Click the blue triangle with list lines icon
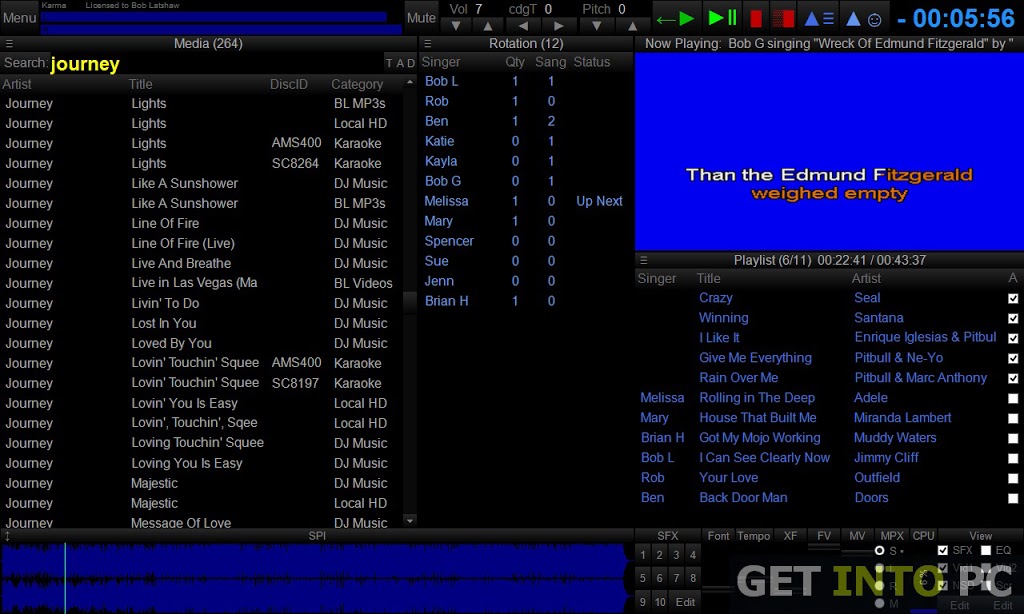The height and width of the screenshot is (614, 1024). click(819, 19)
